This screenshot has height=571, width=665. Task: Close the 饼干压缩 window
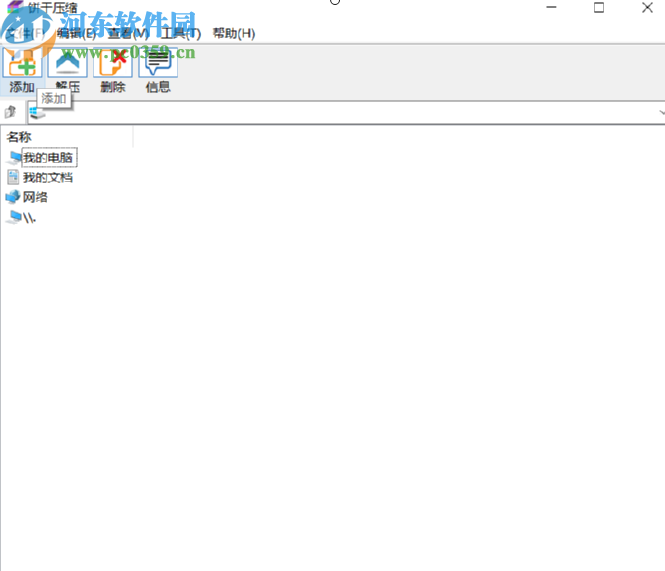[x=647, y=7]
